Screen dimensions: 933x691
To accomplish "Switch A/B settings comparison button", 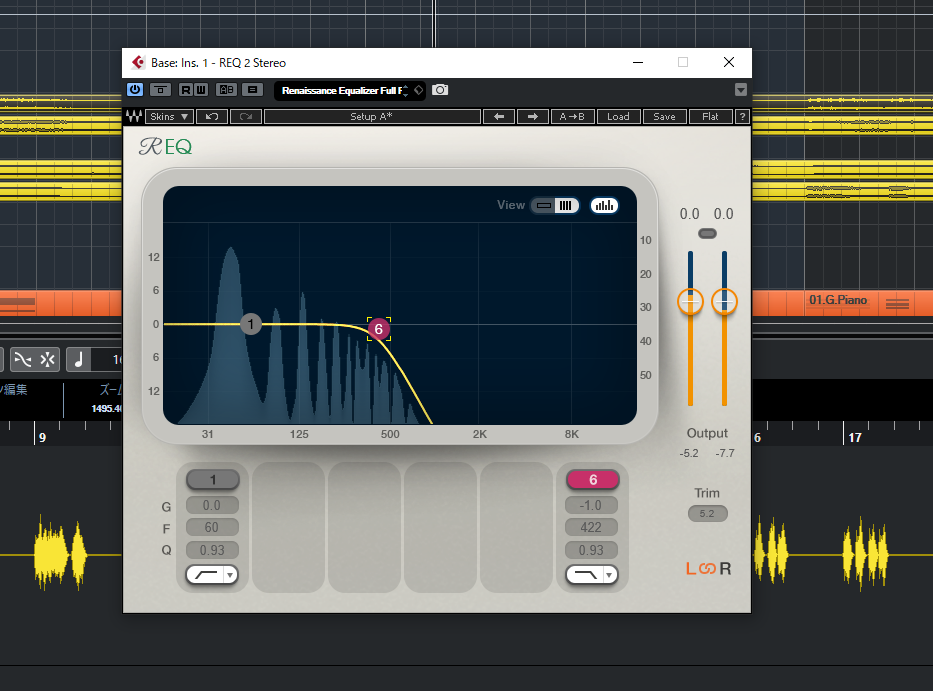I will click(227, 90).
